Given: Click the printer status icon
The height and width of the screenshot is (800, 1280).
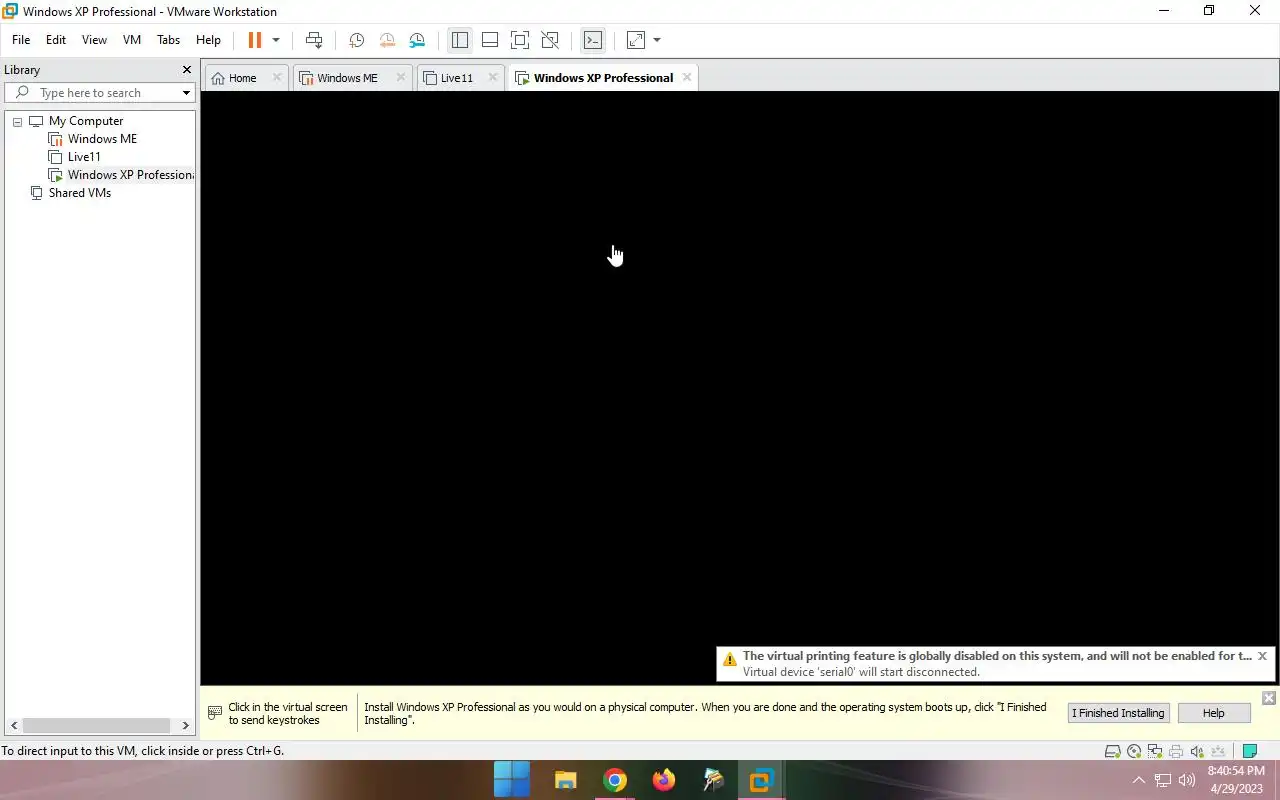Looking at the screenshot, I should 1176,752.
